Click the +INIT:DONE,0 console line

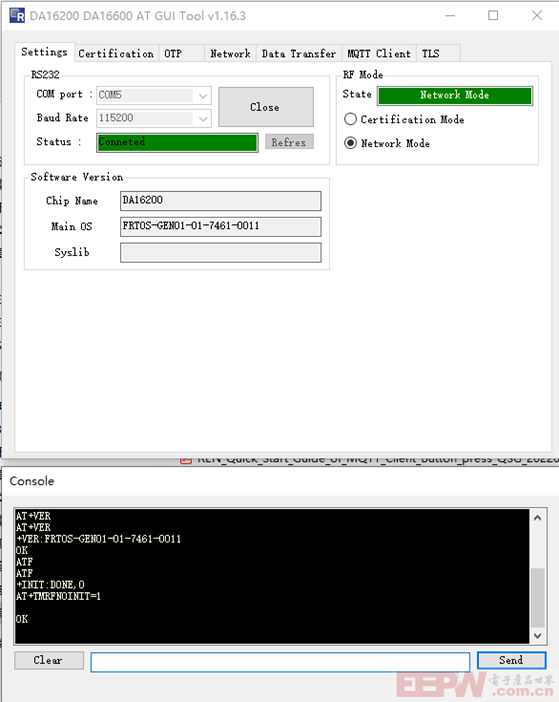(x=50, y=585)
